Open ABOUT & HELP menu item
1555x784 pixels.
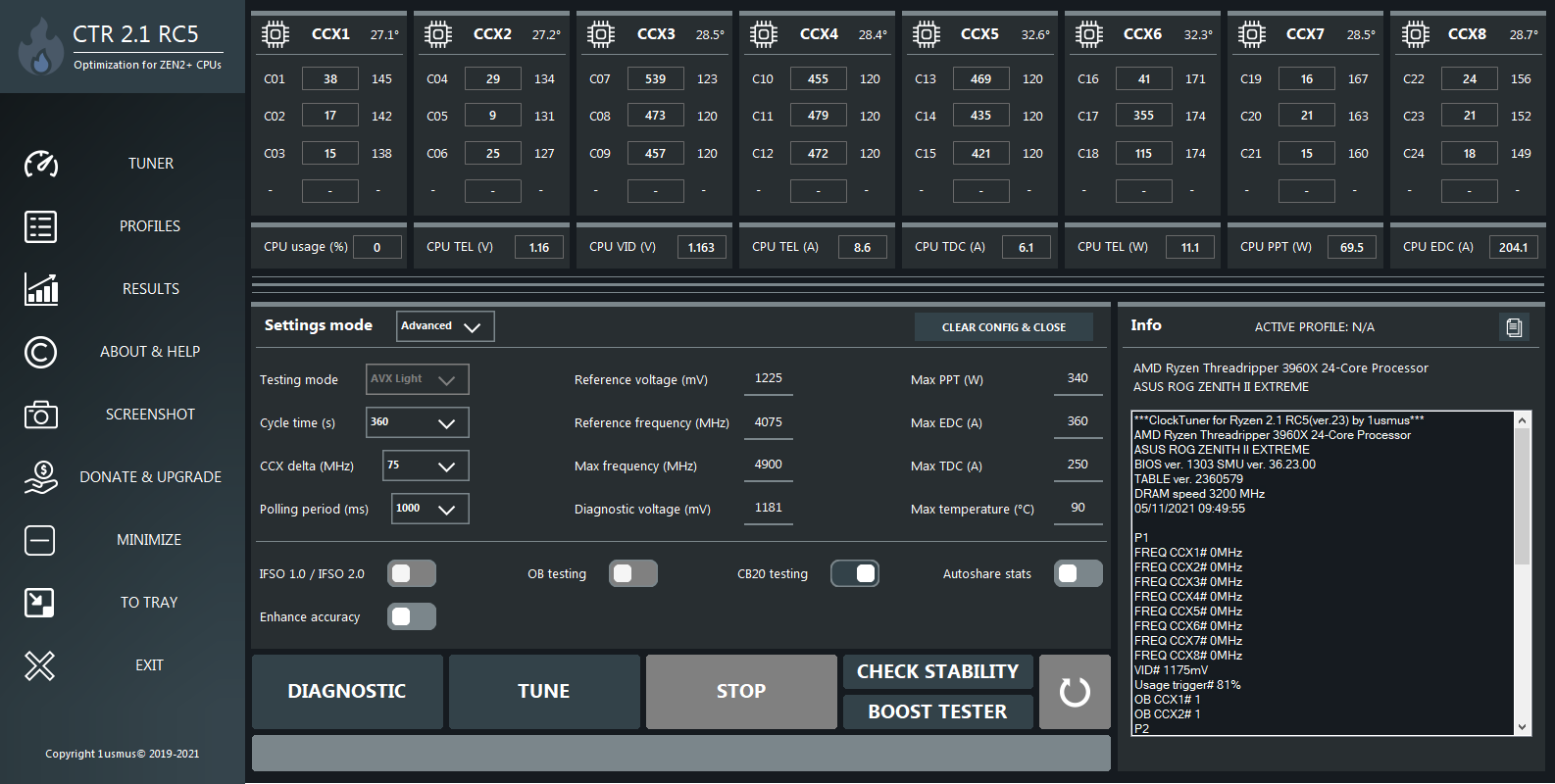150,352
